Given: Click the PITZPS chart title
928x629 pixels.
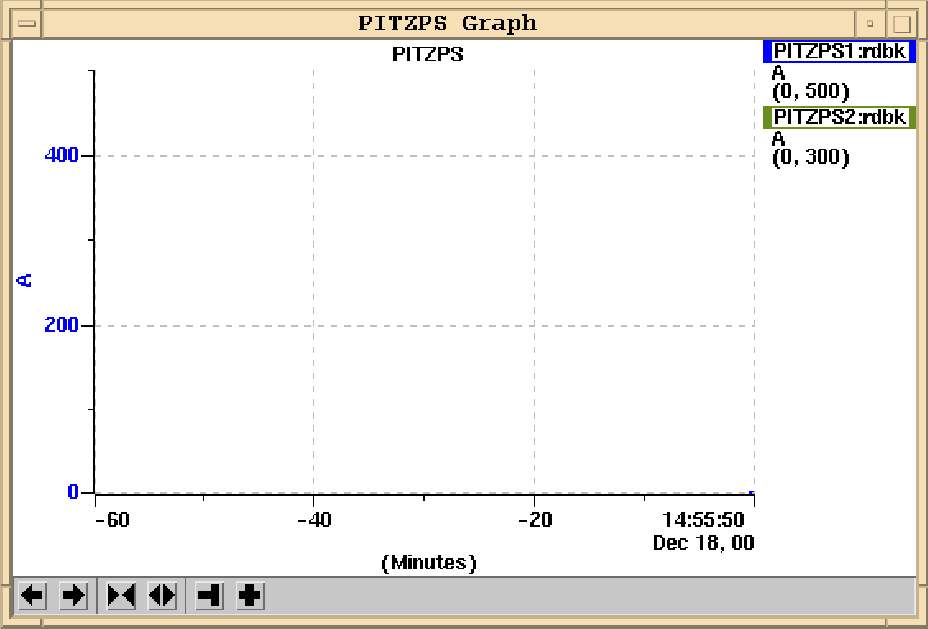Looking at the screenshot, I should [x=428, y=54].
